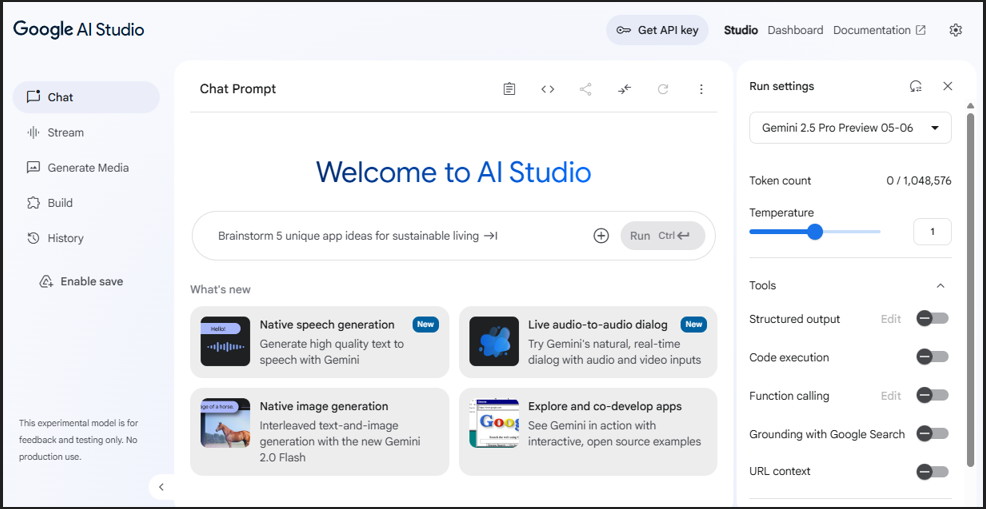Screen dimensions: 986x509
Task: Click the New badge on Live audio-to-audio dialog
Action: 694,325
